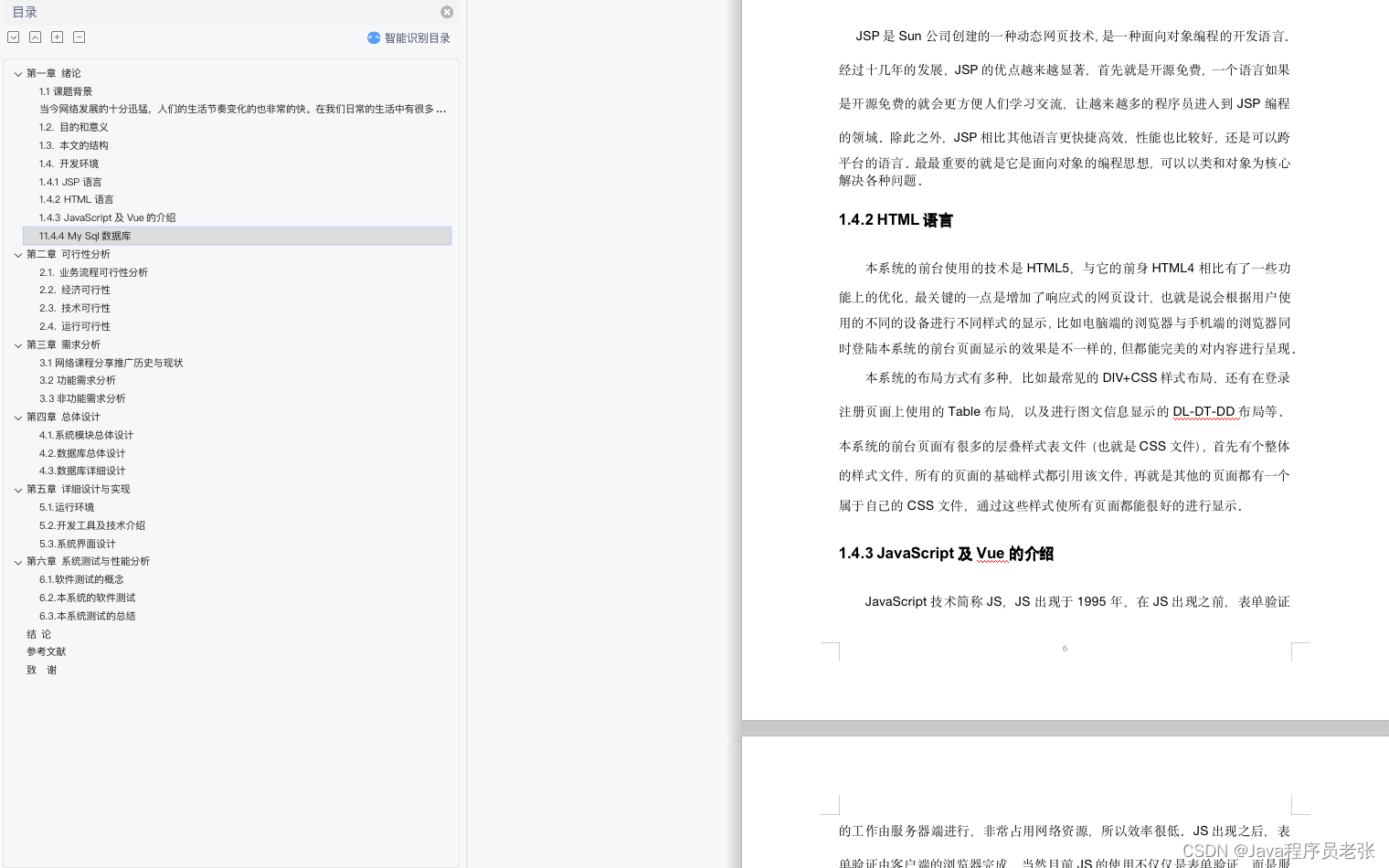Go to 5.3.系统界面设计

(77, 544)
